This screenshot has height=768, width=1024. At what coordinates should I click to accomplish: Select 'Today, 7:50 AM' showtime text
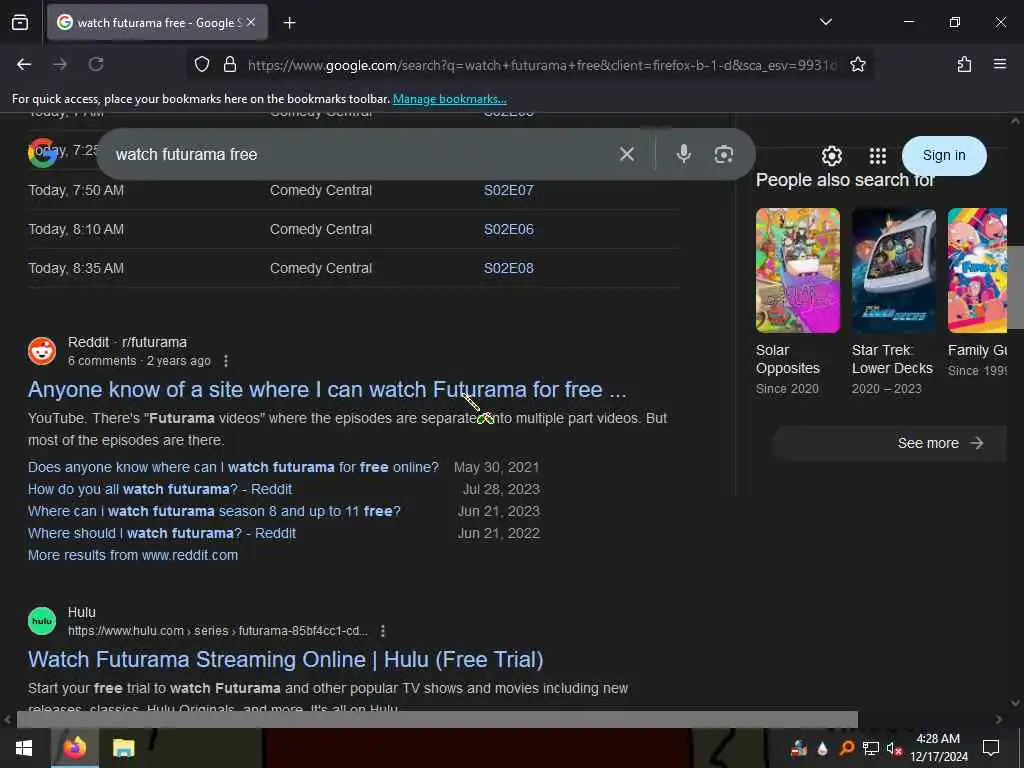point(76,191)
